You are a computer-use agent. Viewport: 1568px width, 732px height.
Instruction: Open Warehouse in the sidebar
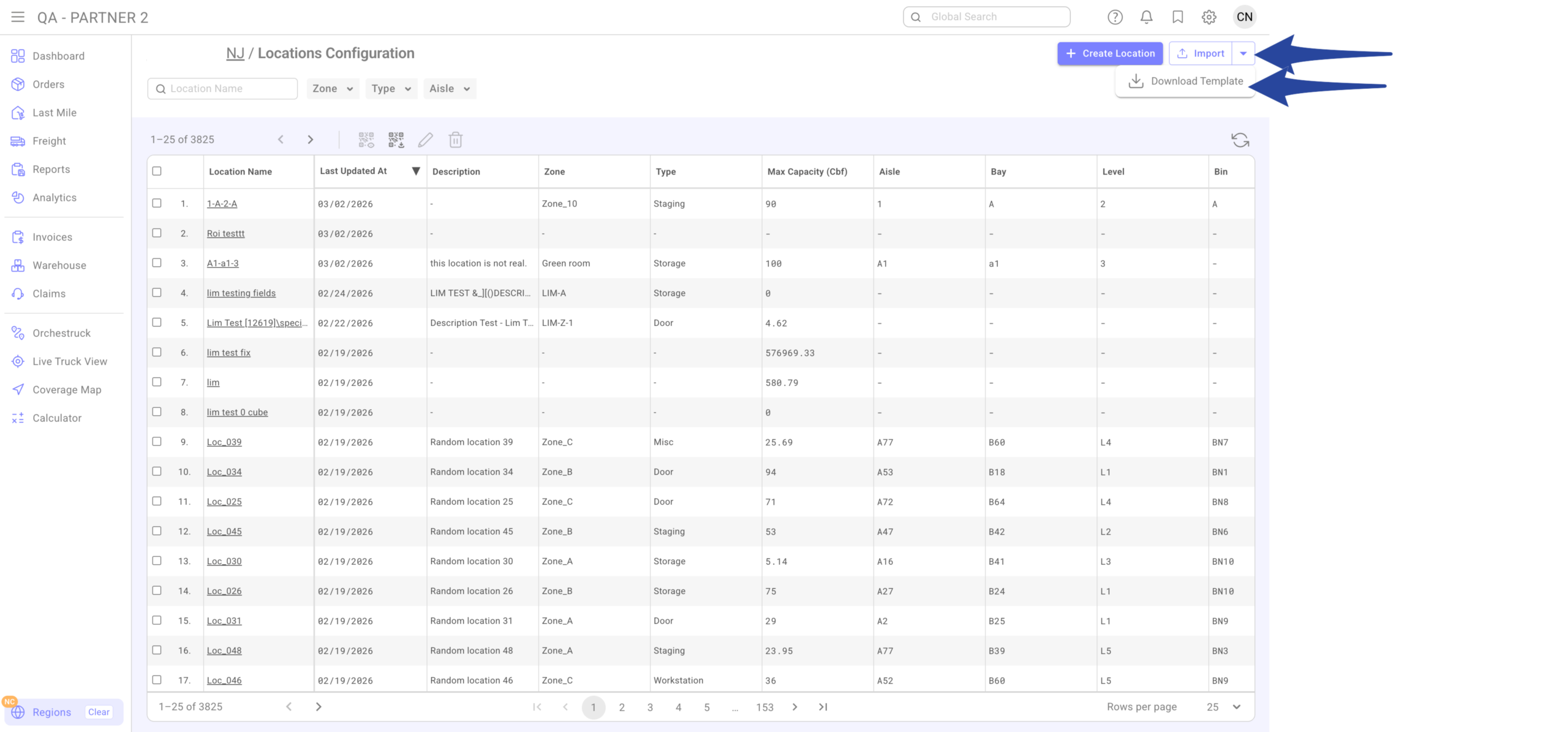59,265
